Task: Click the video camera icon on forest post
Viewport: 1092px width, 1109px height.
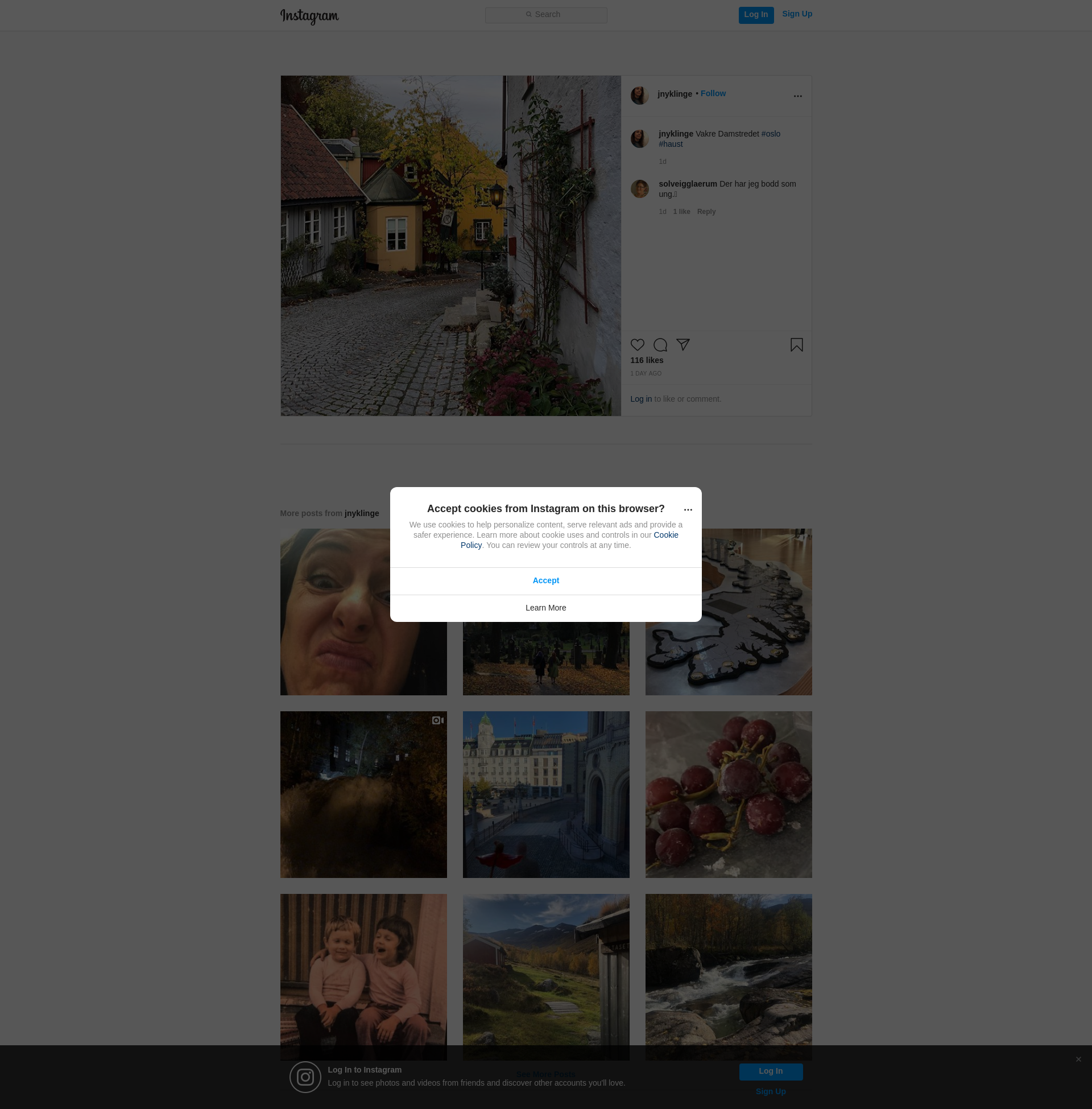Action: (x=437, y=720)
